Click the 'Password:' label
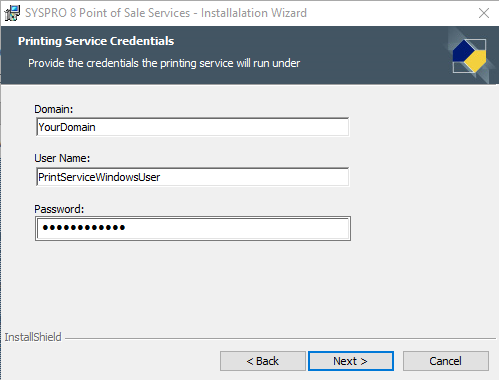Image resolution: width=499 pixels, height=380 pixels. pos(59,209)
